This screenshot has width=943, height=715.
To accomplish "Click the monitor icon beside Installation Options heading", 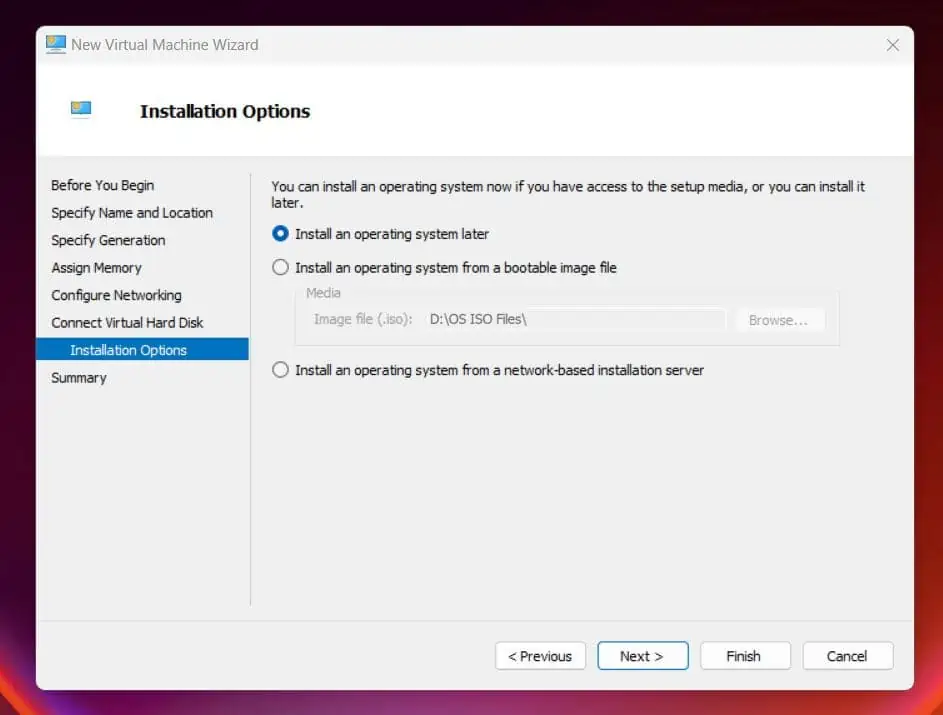I will pyautogui.click(x=81, y=109).
